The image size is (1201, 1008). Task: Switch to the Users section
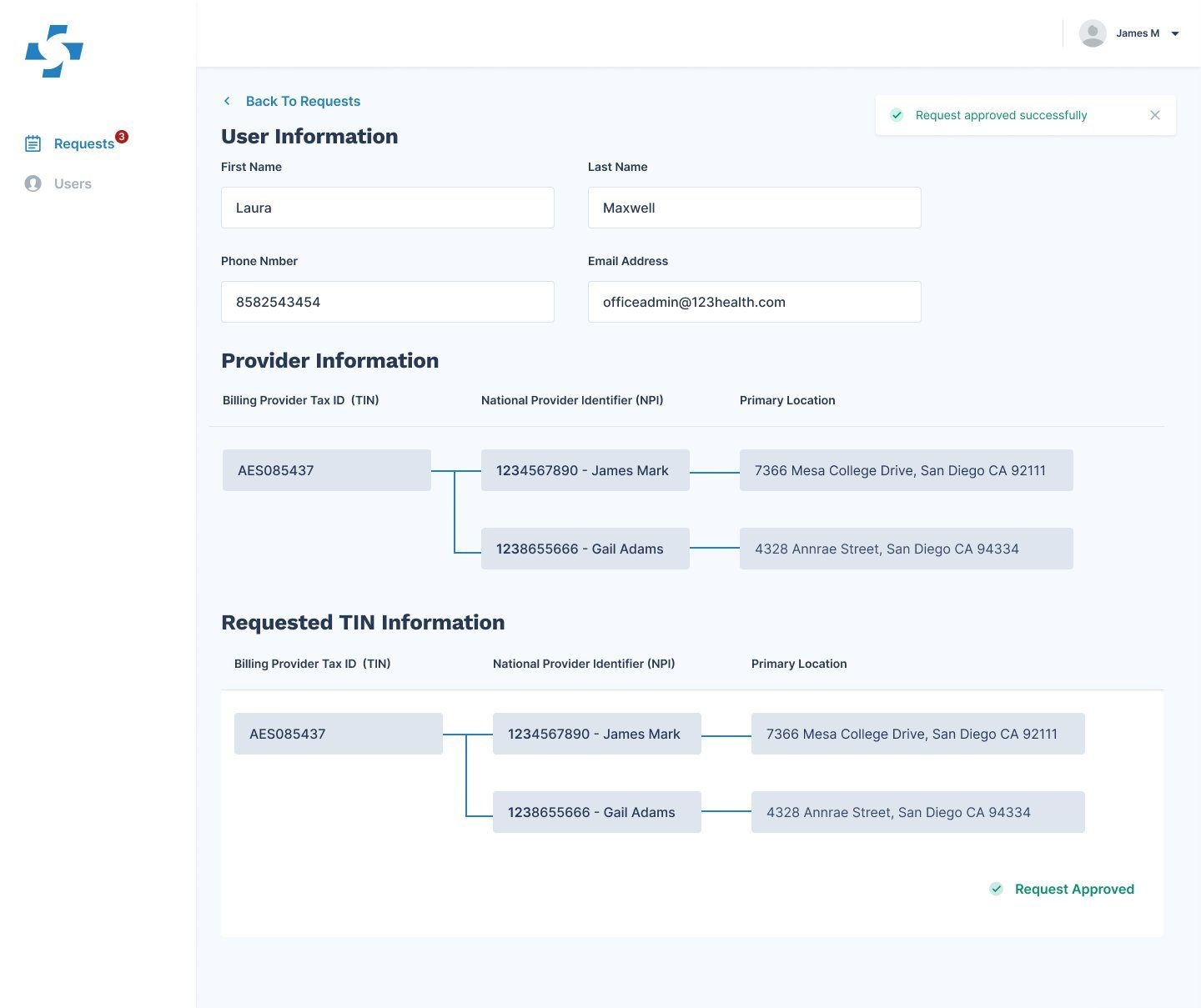(x=73, y=183)
